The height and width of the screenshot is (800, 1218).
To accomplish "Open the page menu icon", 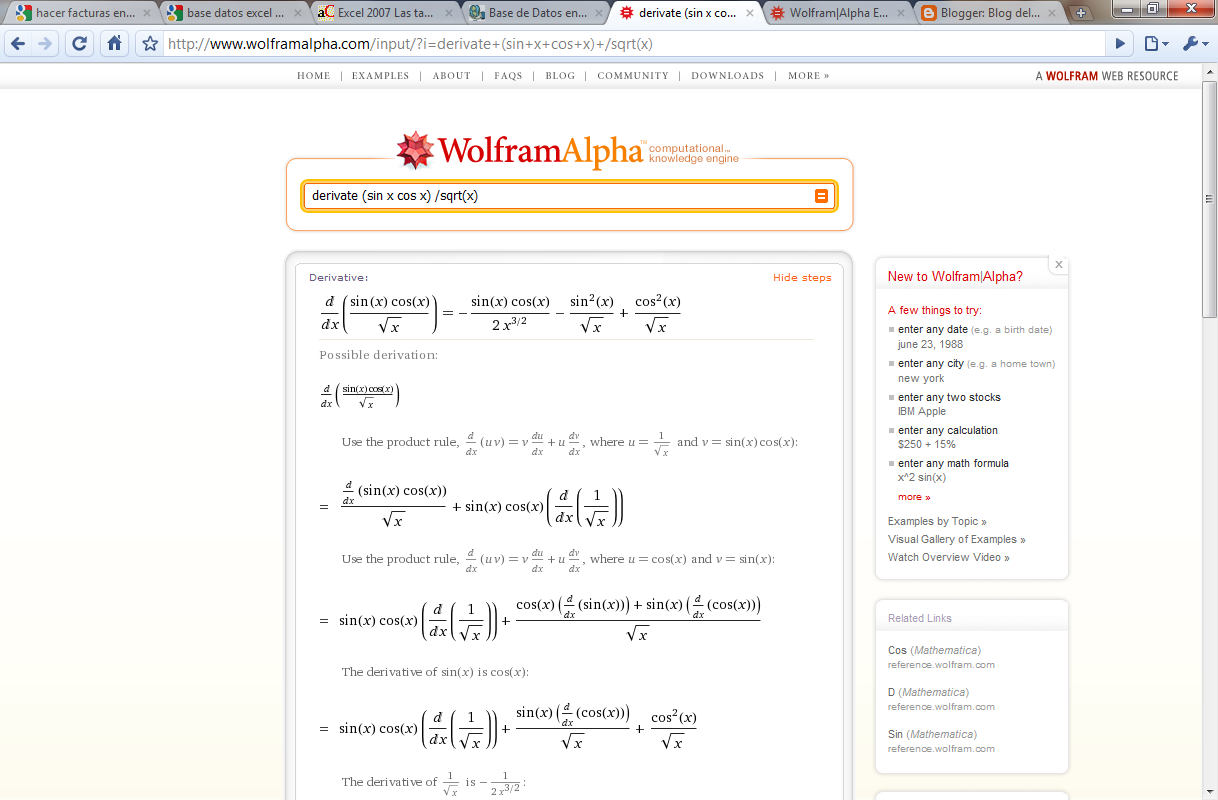I will [1155, 44].
